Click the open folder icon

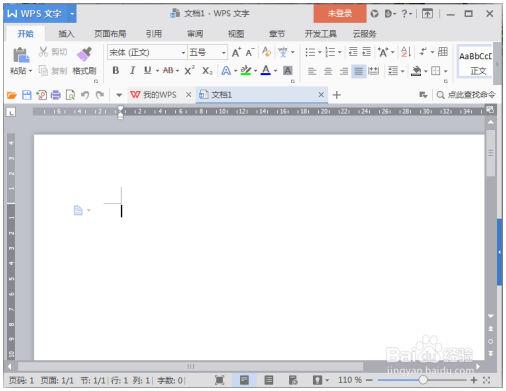click(12, 95)
